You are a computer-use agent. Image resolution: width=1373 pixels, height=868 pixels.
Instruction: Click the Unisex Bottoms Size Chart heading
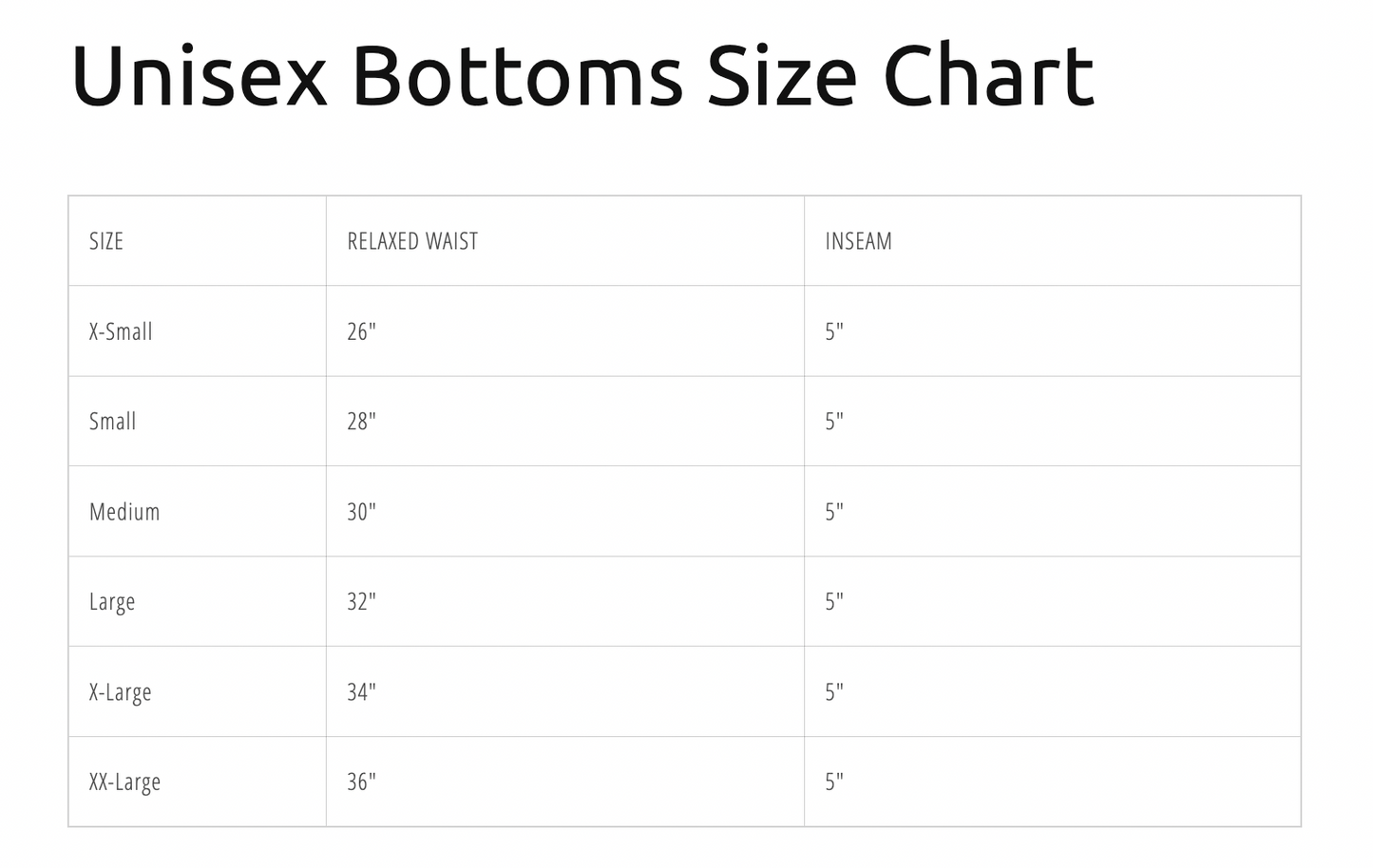coord(582,76)
